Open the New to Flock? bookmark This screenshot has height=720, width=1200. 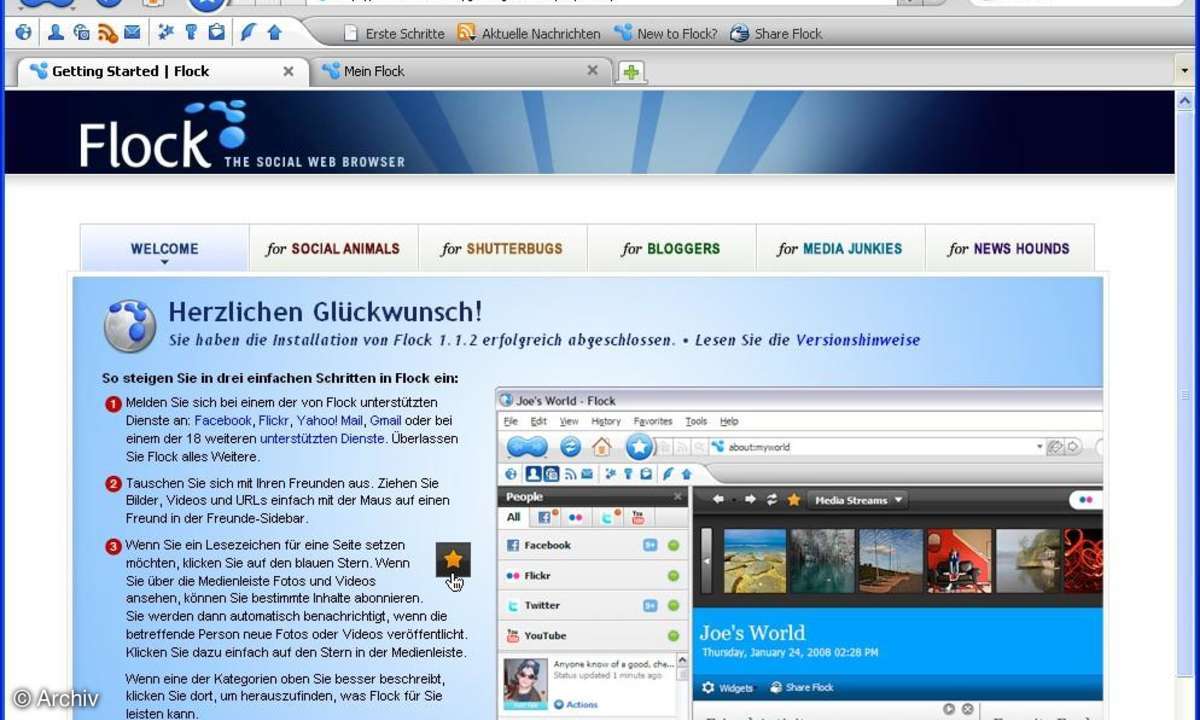pos(665,33)
